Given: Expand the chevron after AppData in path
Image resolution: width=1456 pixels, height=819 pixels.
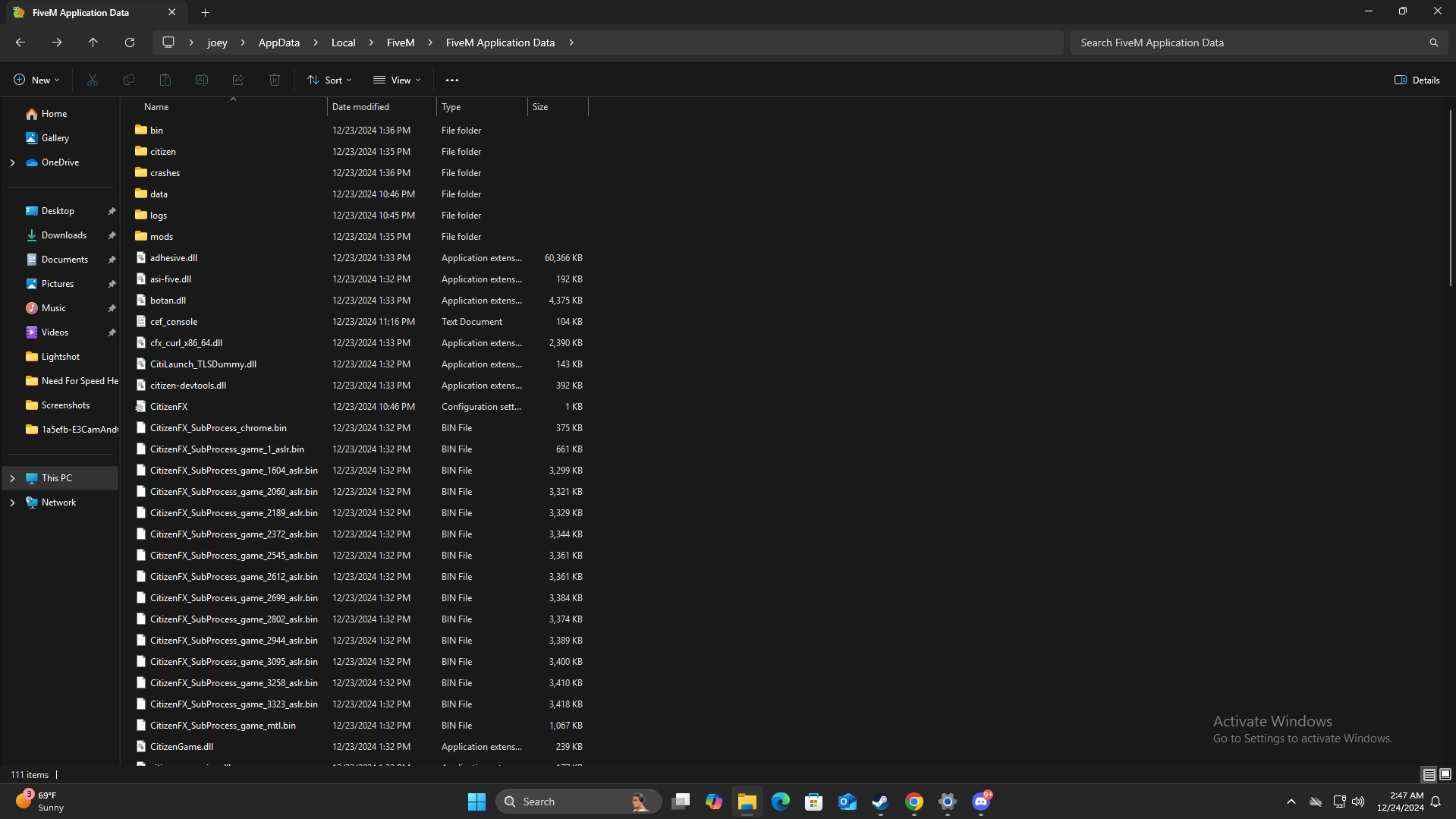Looking at the screenshot, I should (316, 43).
